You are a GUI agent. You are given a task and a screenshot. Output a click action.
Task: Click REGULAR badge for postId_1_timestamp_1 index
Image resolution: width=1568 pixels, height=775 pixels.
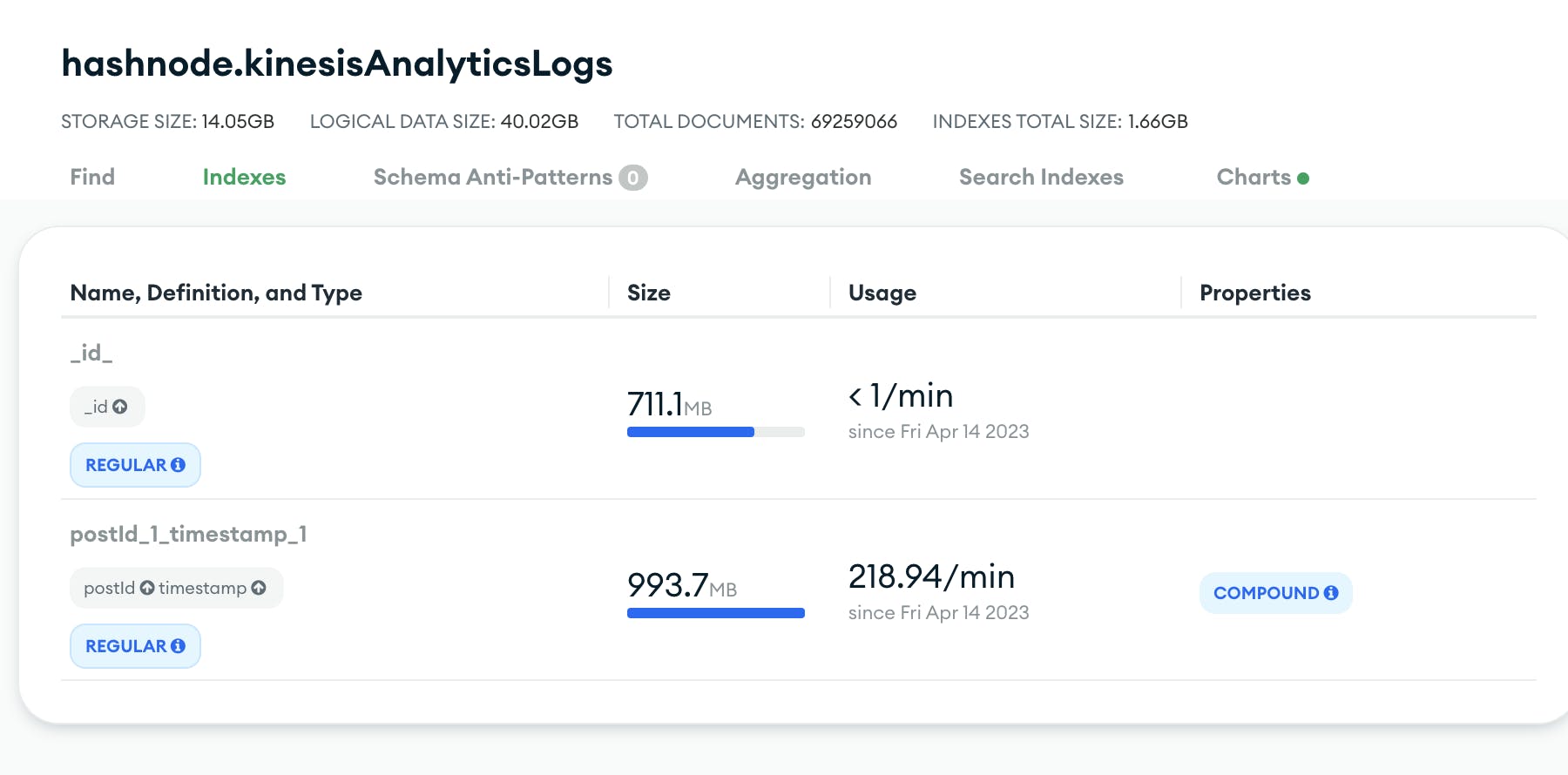coord(135,646)
